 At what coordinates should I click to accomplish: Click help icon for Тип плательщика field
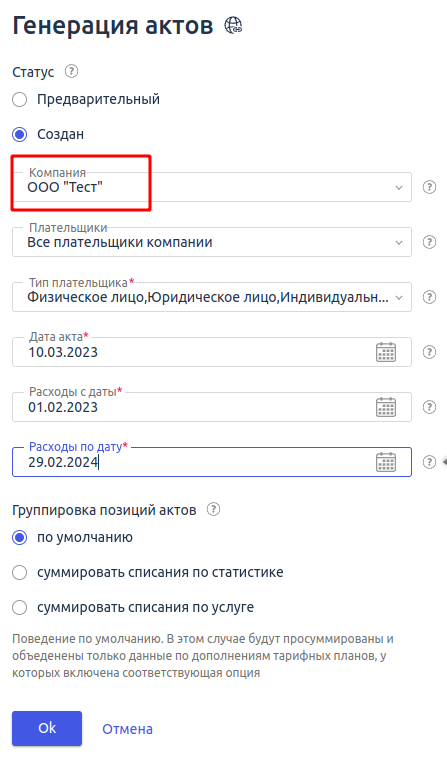[429, 297]
